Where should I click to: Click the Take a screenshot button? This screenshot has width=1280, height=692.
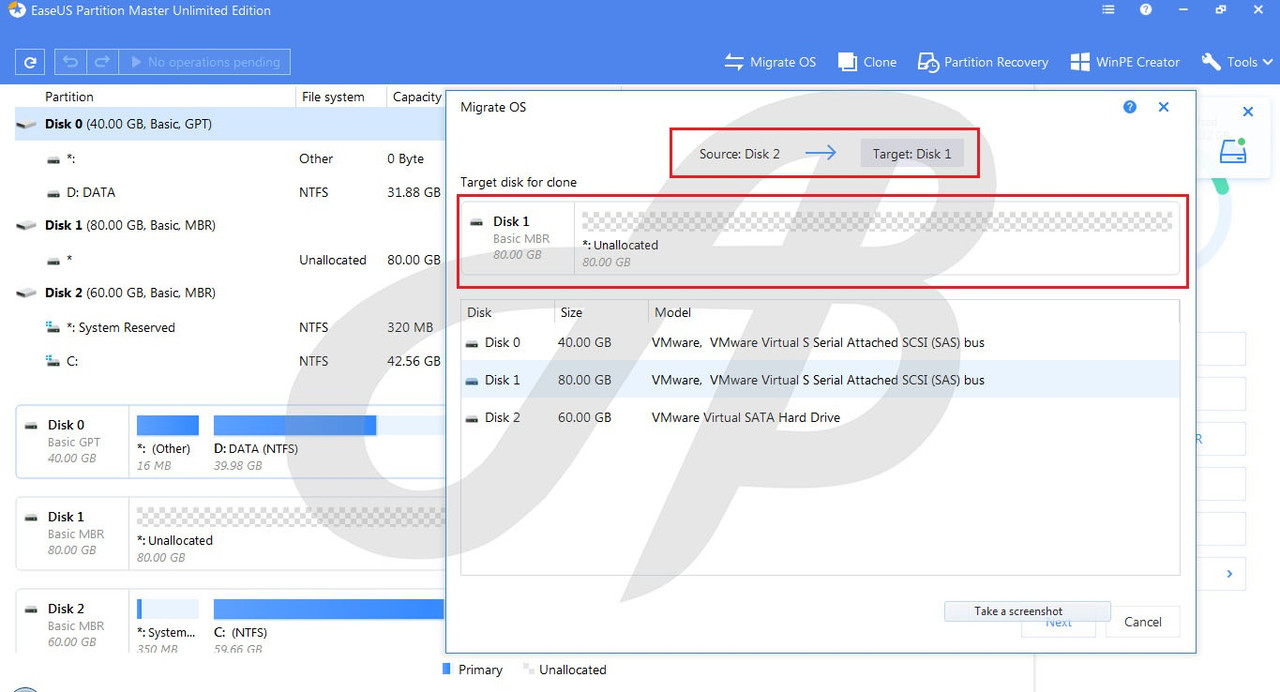tap(1027, 611)
